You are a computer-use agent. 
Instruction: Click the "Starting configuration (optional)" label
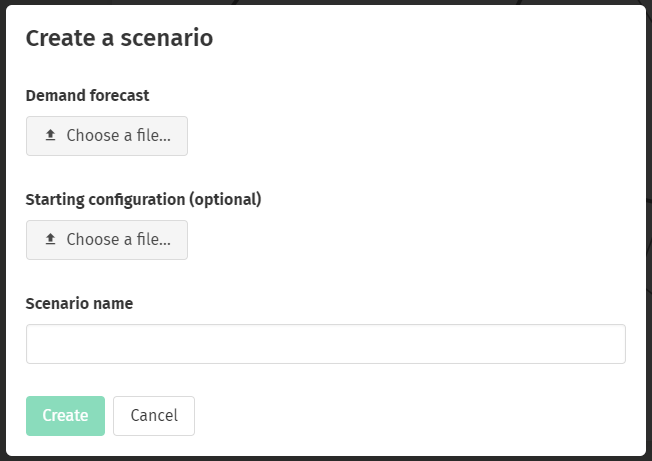[143, 200]
